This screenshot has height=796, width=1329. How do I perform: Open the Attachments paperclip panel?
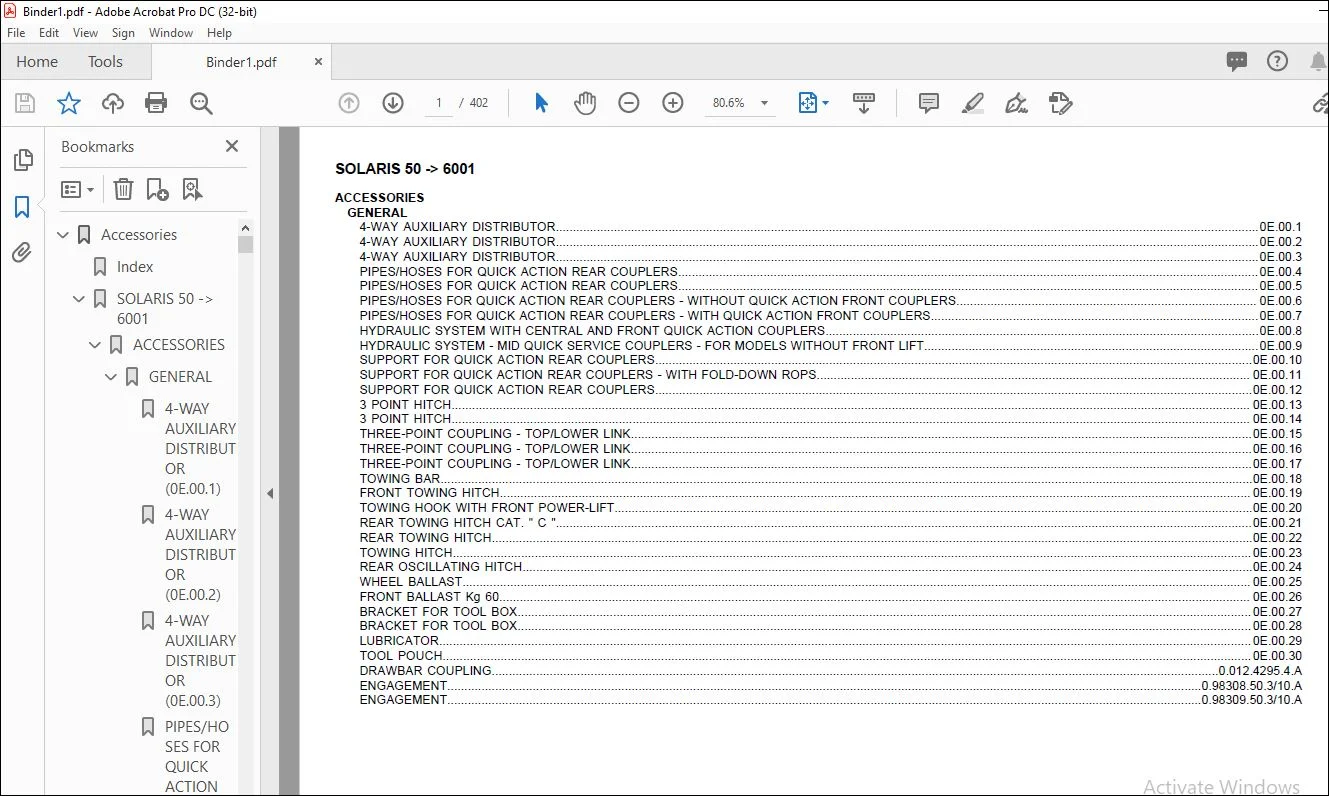[x=22, y=253]
